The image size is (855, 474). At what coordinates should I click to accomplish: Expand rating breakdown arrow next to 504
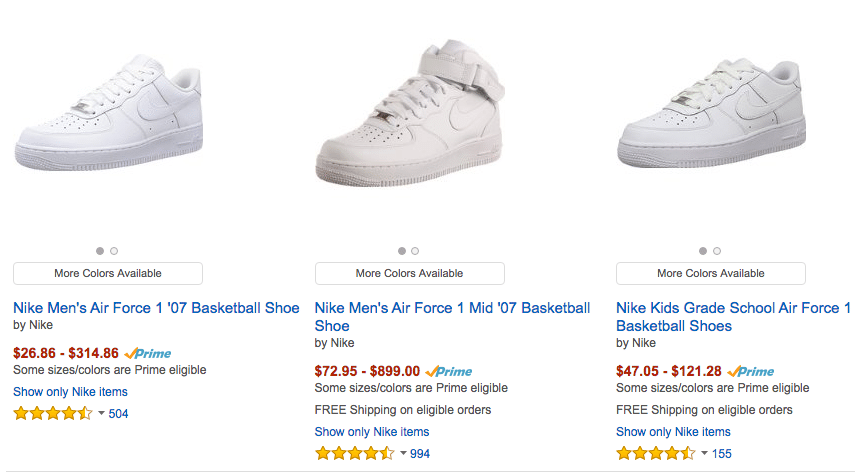101,413
